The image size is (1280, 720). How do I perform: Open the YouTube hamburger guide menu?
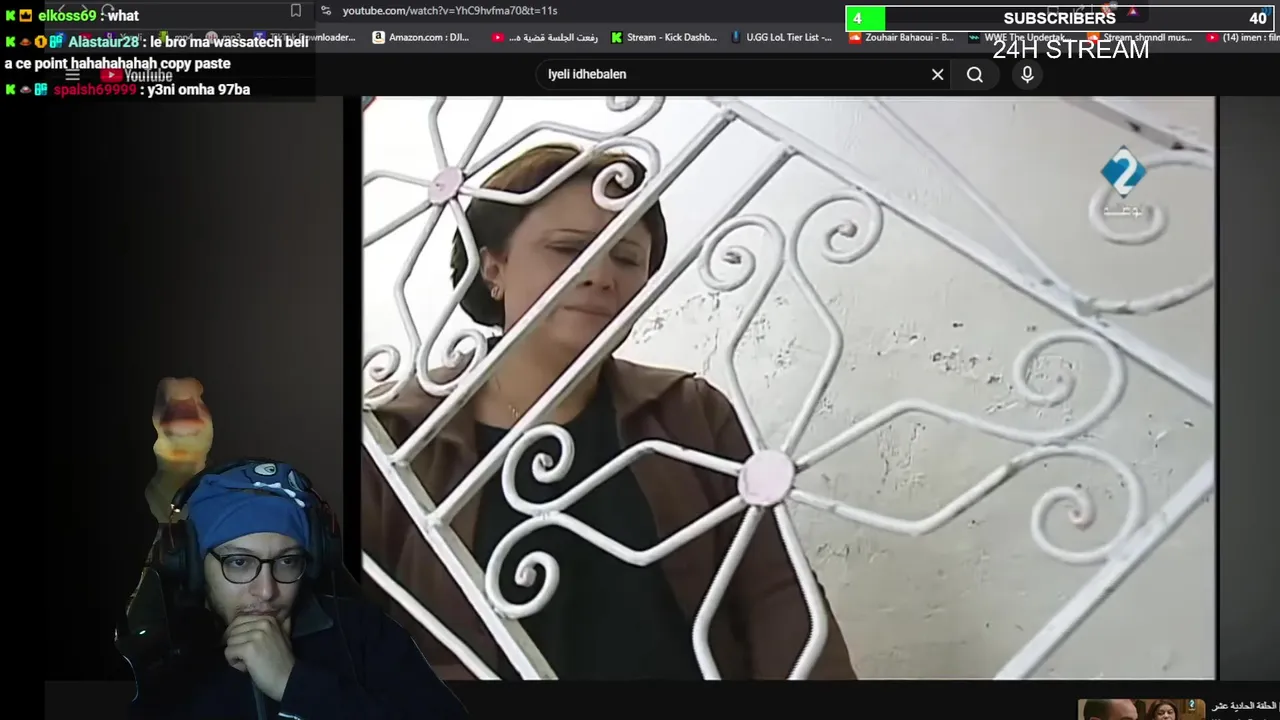pos(72,75)
